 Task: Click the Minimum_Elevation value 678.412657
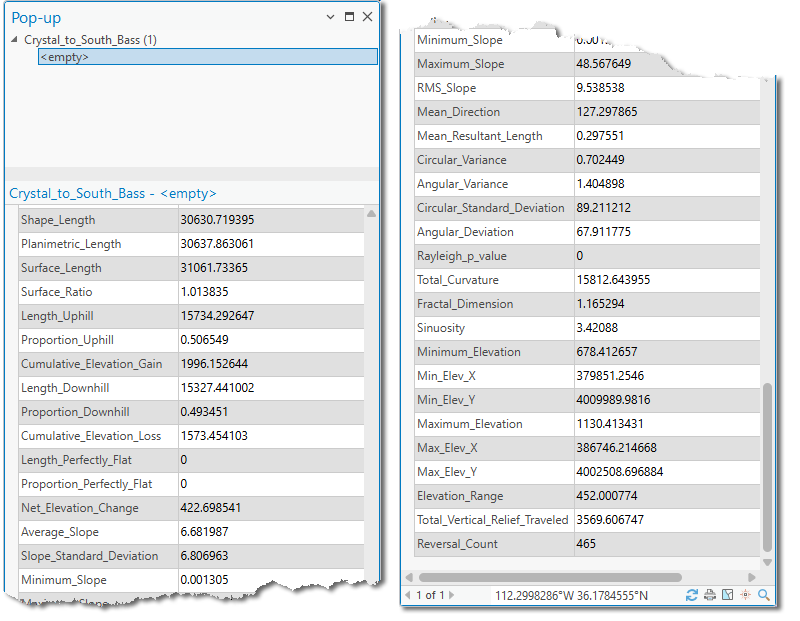607,352
